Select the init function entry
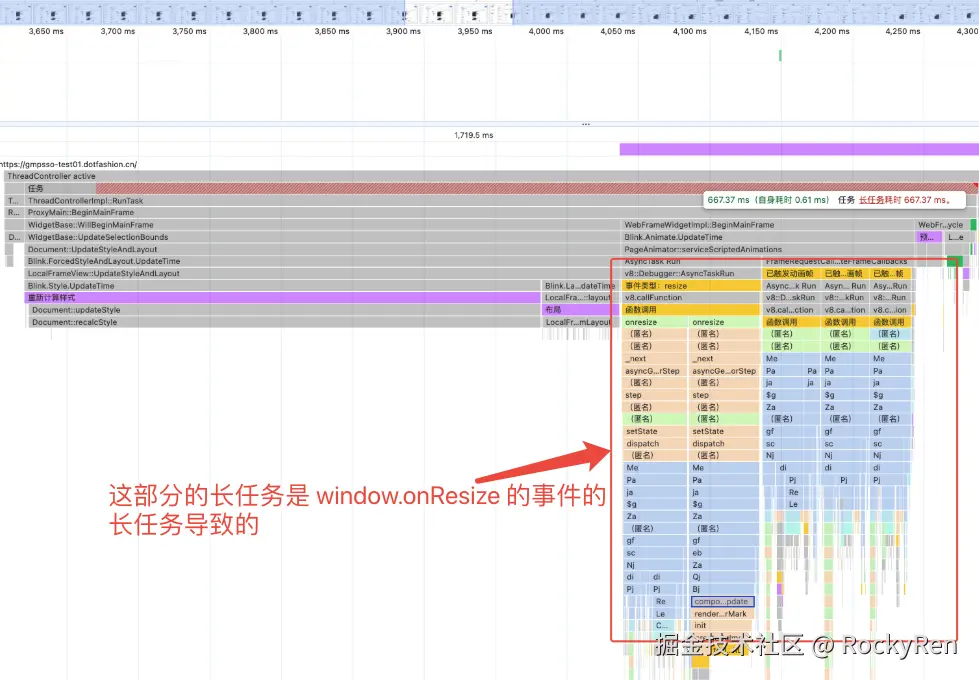This screenshot has height=680, width=979. pyautogui.click(x=722, y=625)
